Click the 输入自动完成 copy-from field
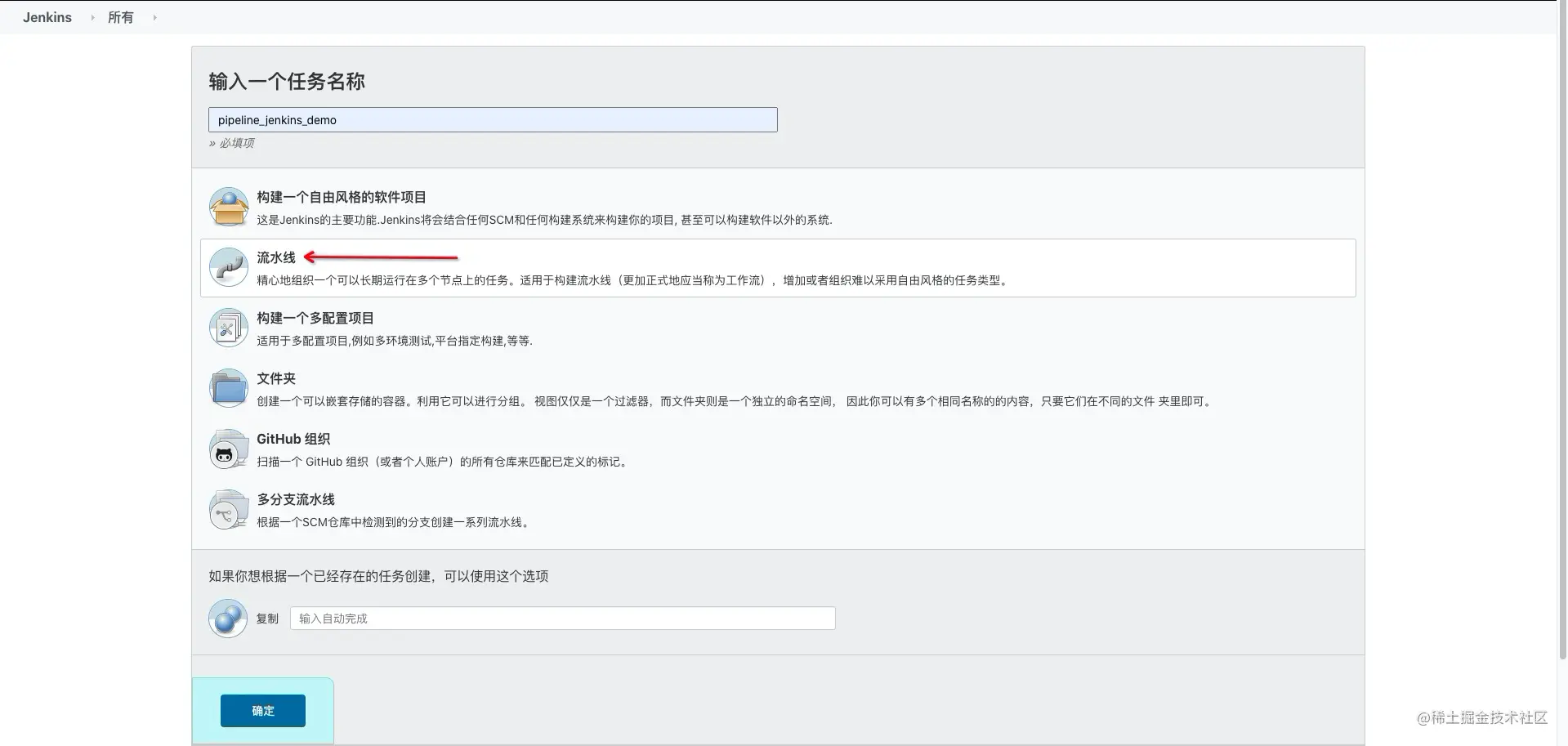This screenshot has height=746, width=1568. pos(563,619)
